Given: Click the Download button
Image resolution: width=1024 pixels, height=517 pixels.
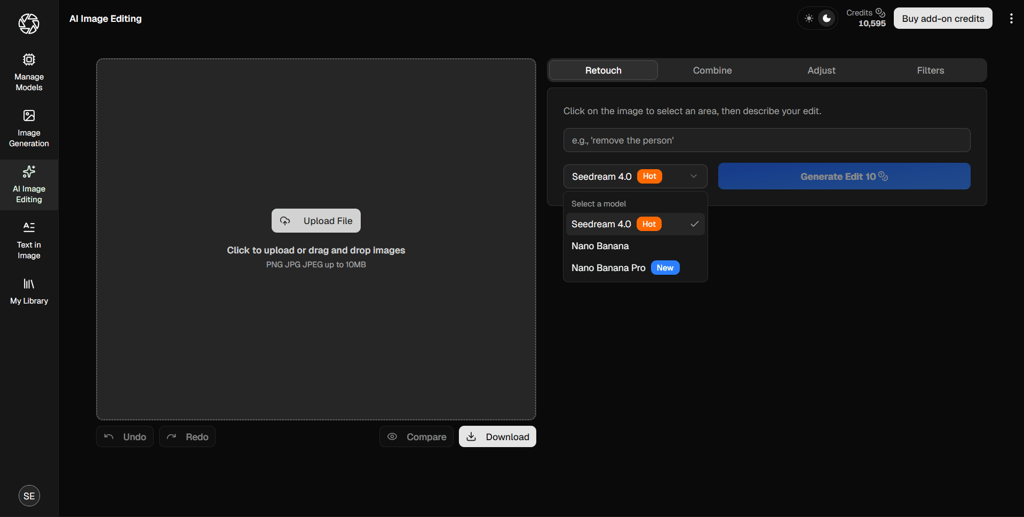Looking at the screenshot, I should pyautogui.click(x=498, y=437).
